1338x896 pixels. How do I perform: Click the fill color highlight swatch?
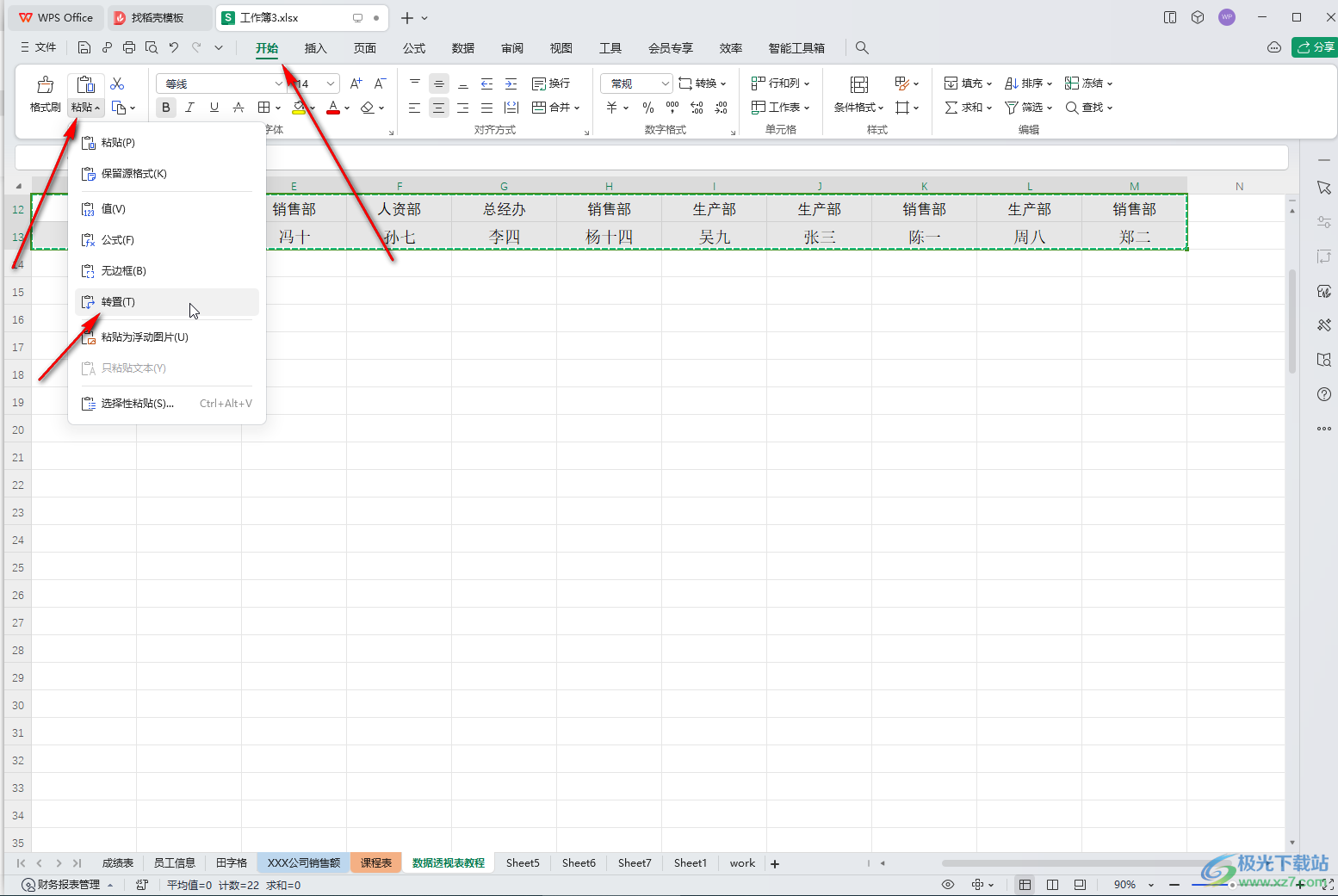point(299,108)
